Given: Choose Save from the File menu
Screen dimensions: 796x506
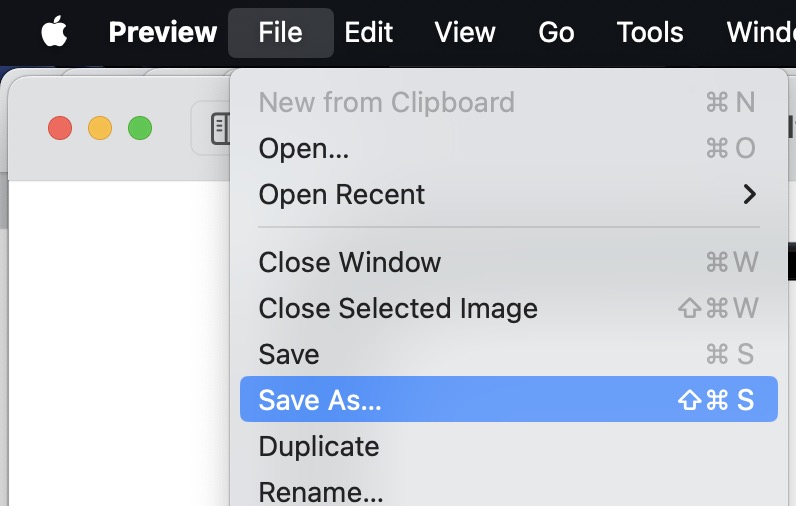Looking at the screenshot, I should click(288, 354).
